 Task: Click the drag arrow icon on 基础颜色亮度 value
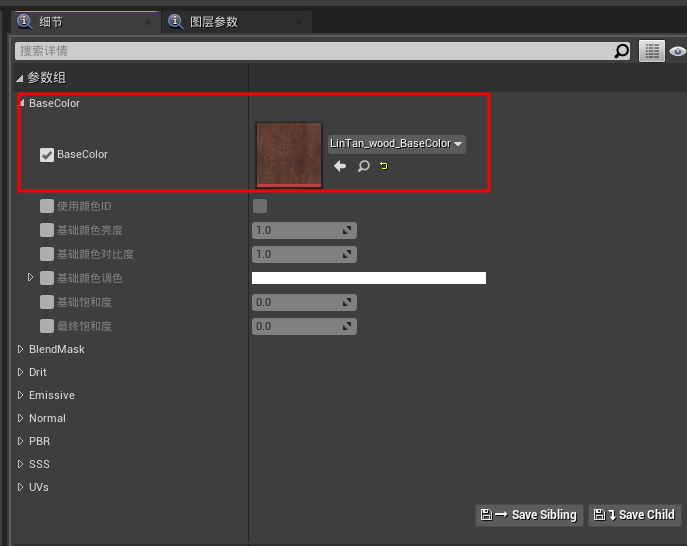click(347, 230)
